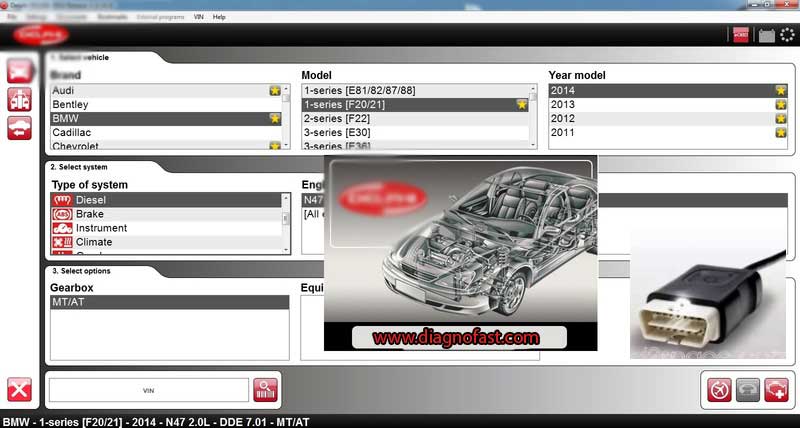Select BMW in Brand list
The image size is (800, 428).
point(166,119)
